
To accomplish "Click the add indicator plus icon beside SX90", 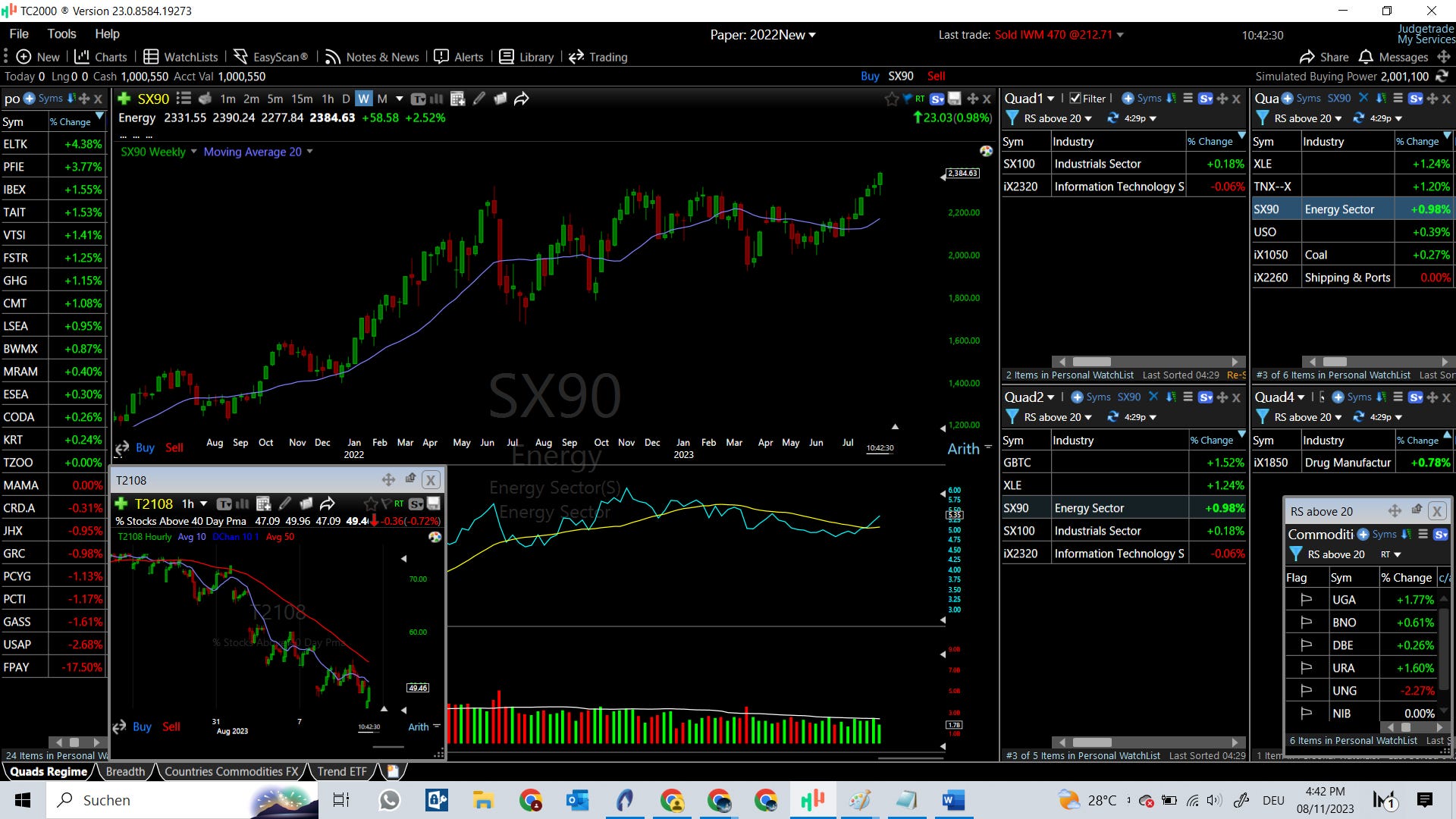I will 124,99.
